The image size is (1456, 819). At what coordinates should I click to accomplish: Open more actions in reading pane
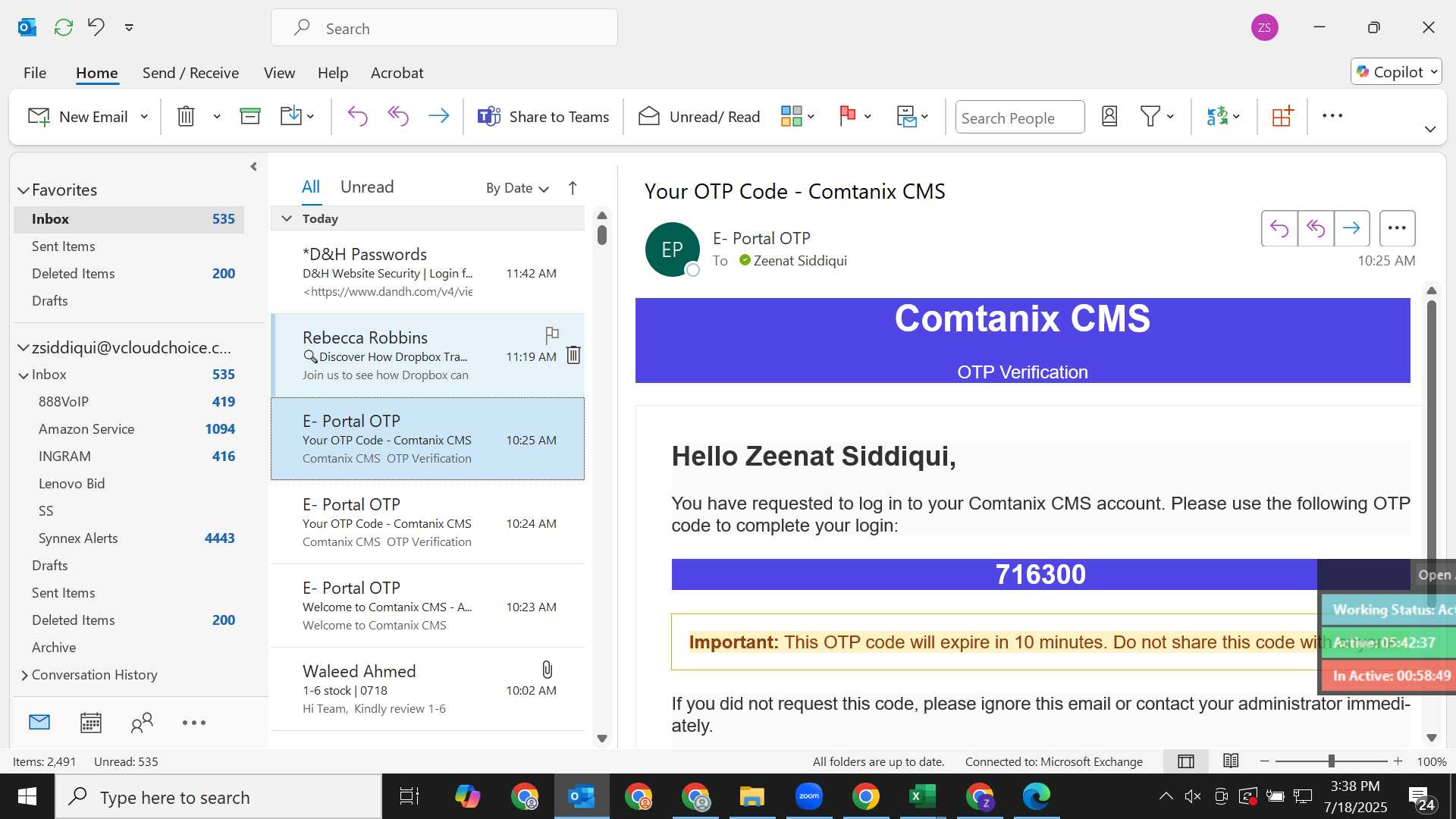1398,228
